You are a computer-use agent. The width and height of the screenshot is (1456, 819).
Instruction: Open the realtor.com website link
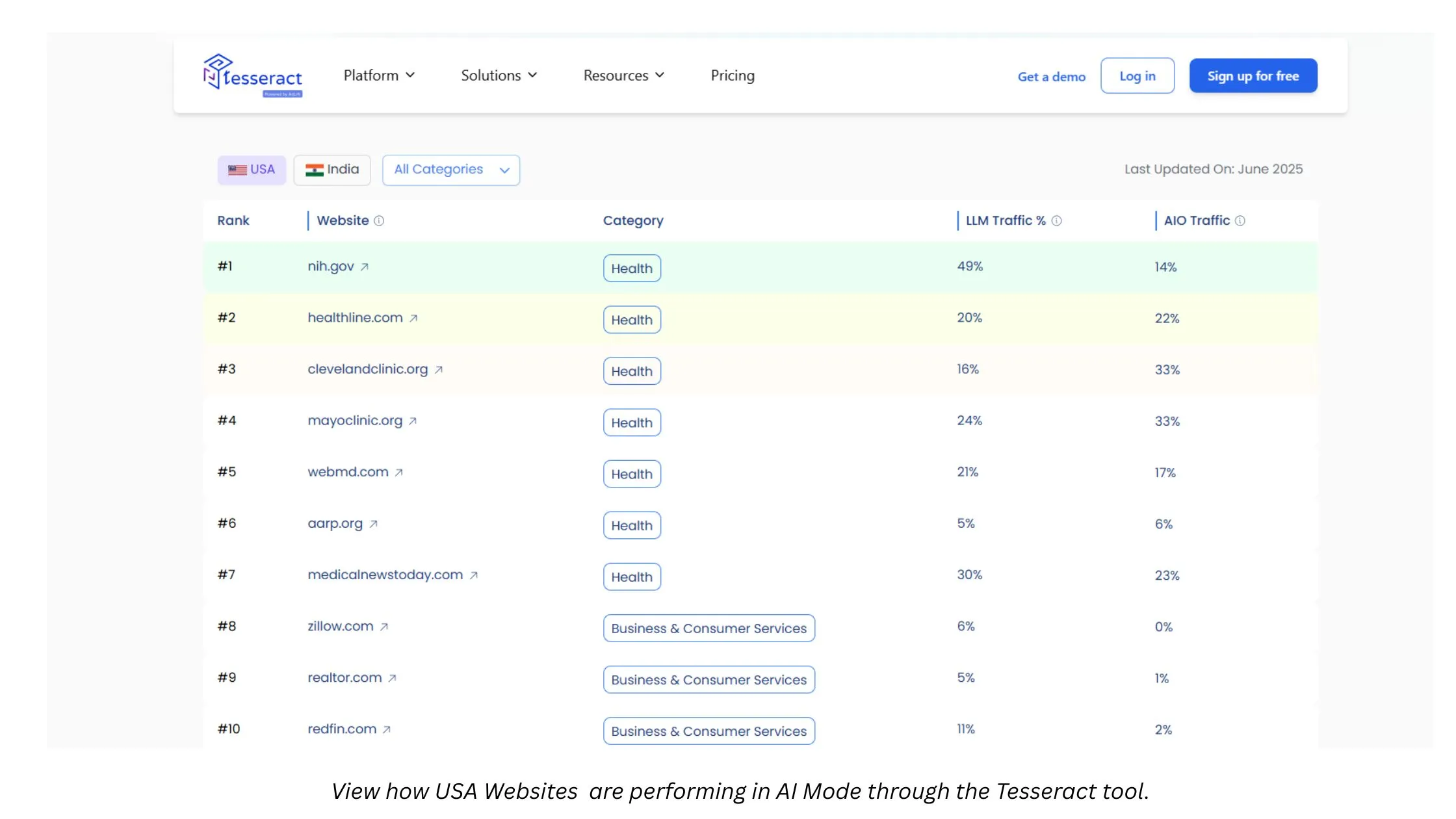point(344,677)
